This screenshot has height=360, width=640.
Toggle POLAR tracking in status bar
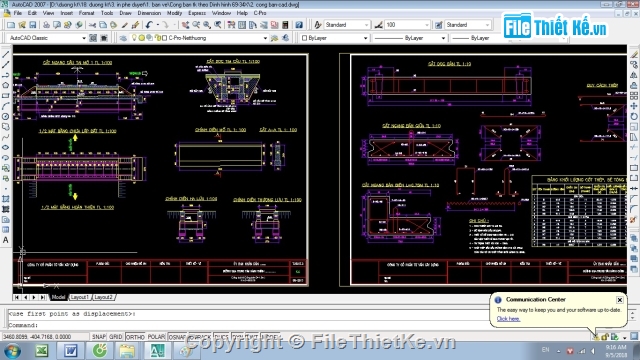click(156, 337)
